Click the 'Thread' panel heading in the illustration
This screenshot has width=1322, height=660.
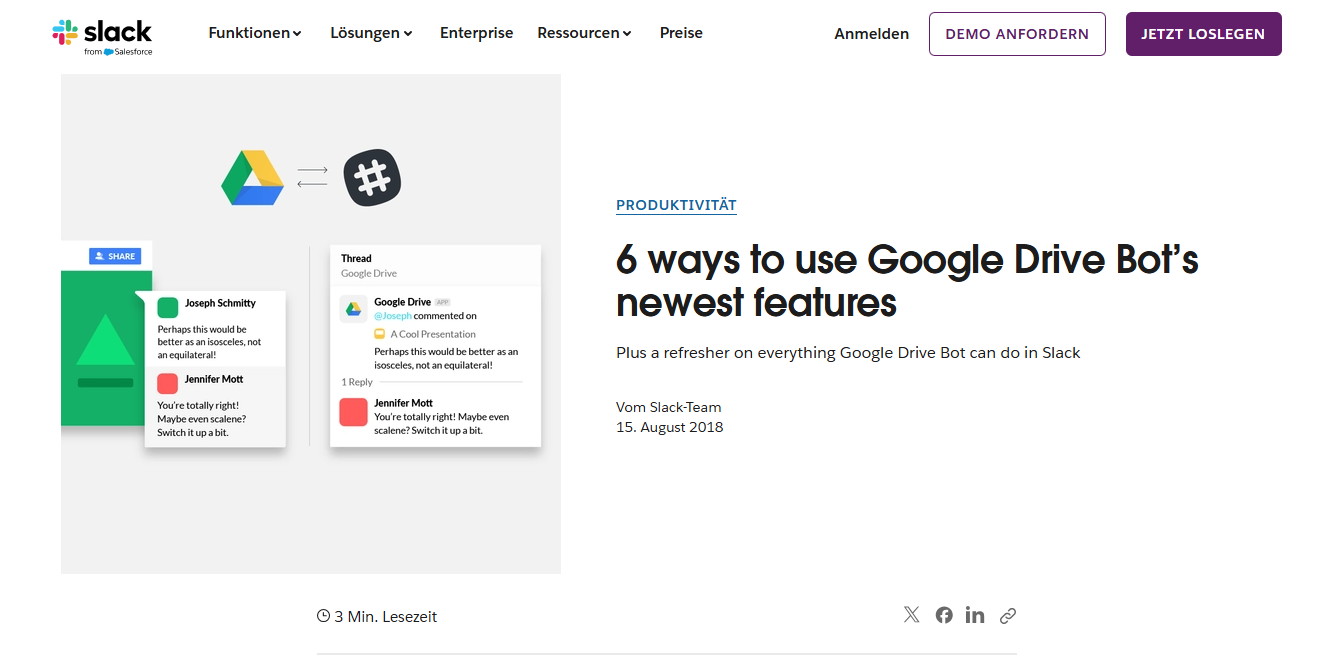point(356,259)
